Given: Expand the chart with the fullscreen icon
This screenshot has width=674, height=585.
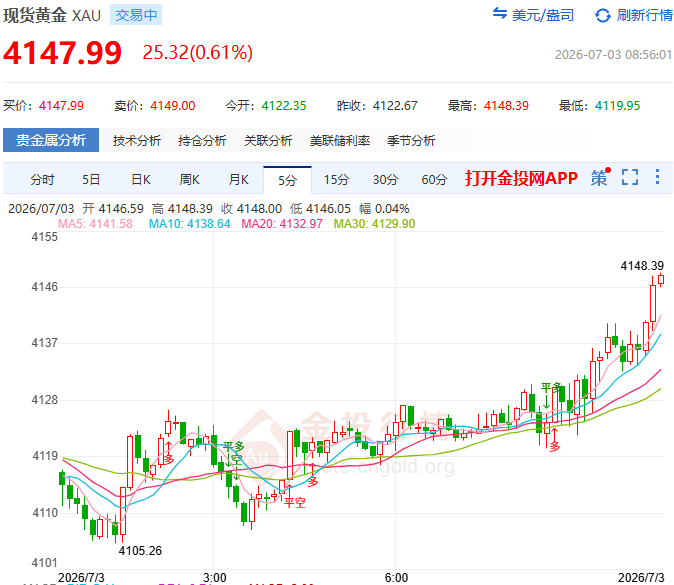Looking at the screenshot, I should point(630,177).
